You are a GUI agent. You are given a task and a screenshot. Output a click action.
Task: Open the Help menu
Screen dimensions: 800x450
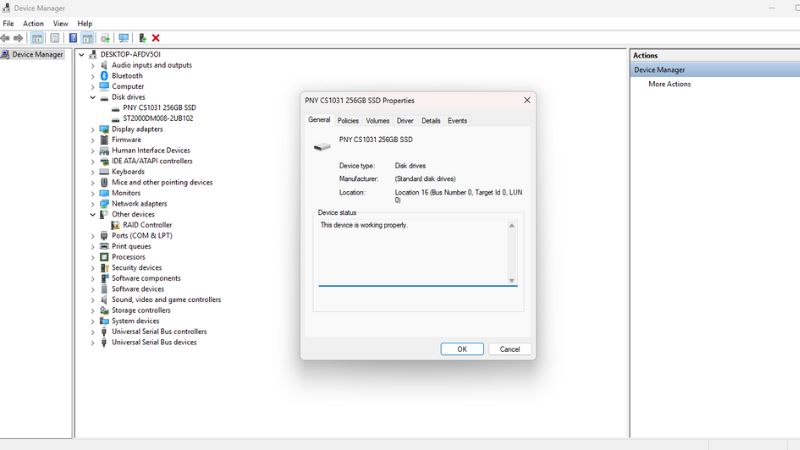point(85,23)
